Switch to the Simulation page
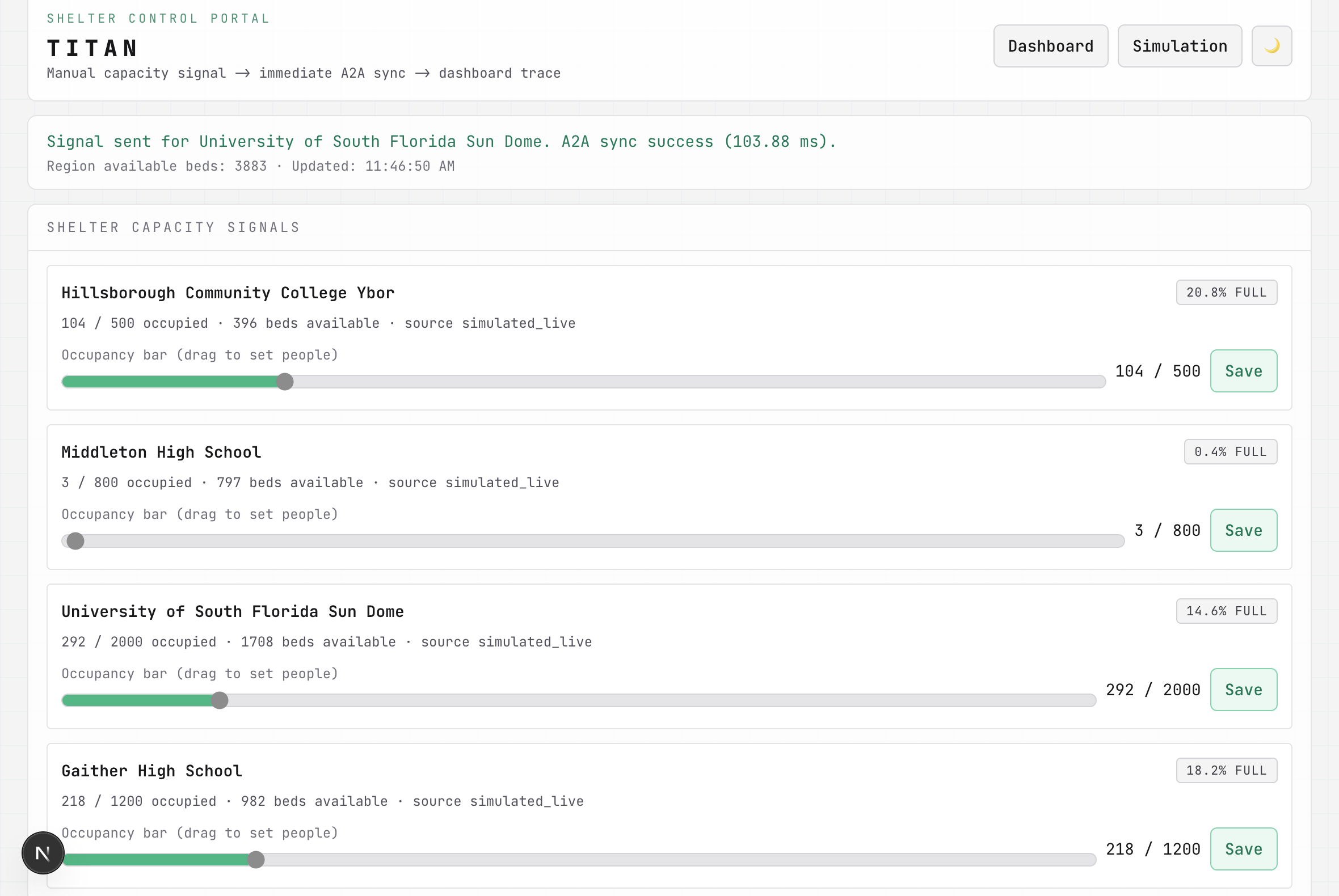Screen dimensions: 1339x896 1179,46
